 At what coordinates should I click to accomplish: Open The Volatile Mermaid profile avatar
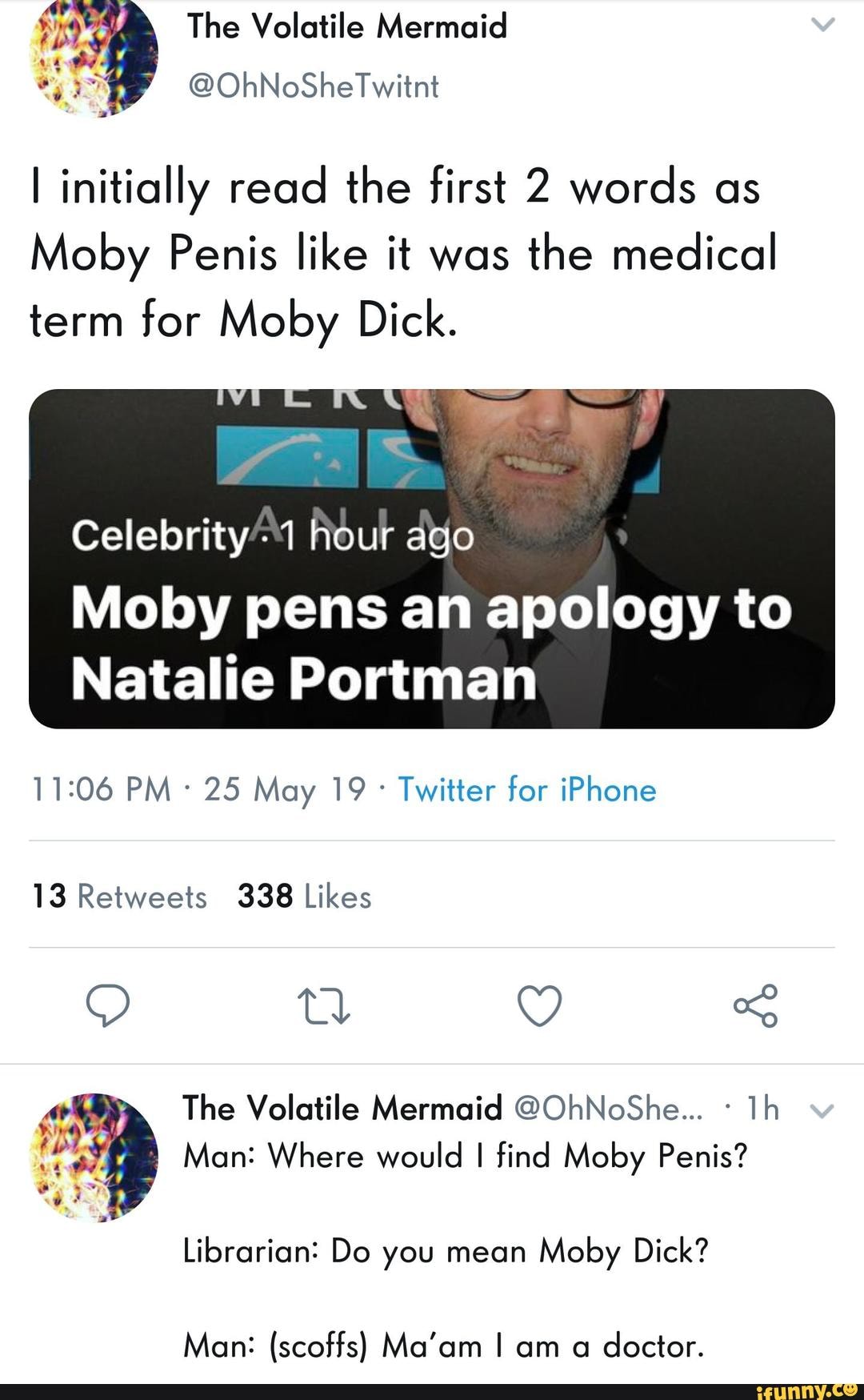tap(94, 54)
